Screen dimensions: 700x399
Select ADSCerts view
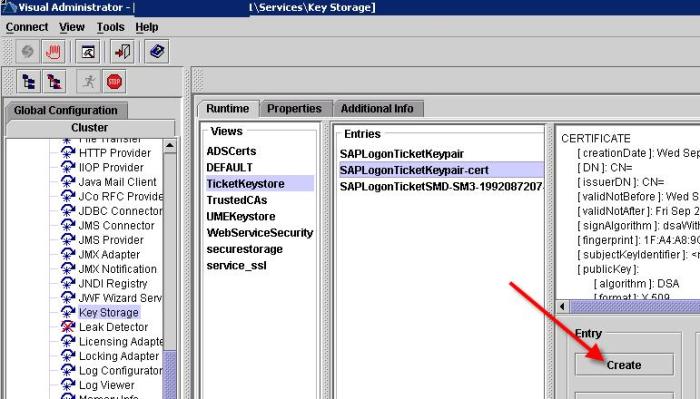click(231, 151)
